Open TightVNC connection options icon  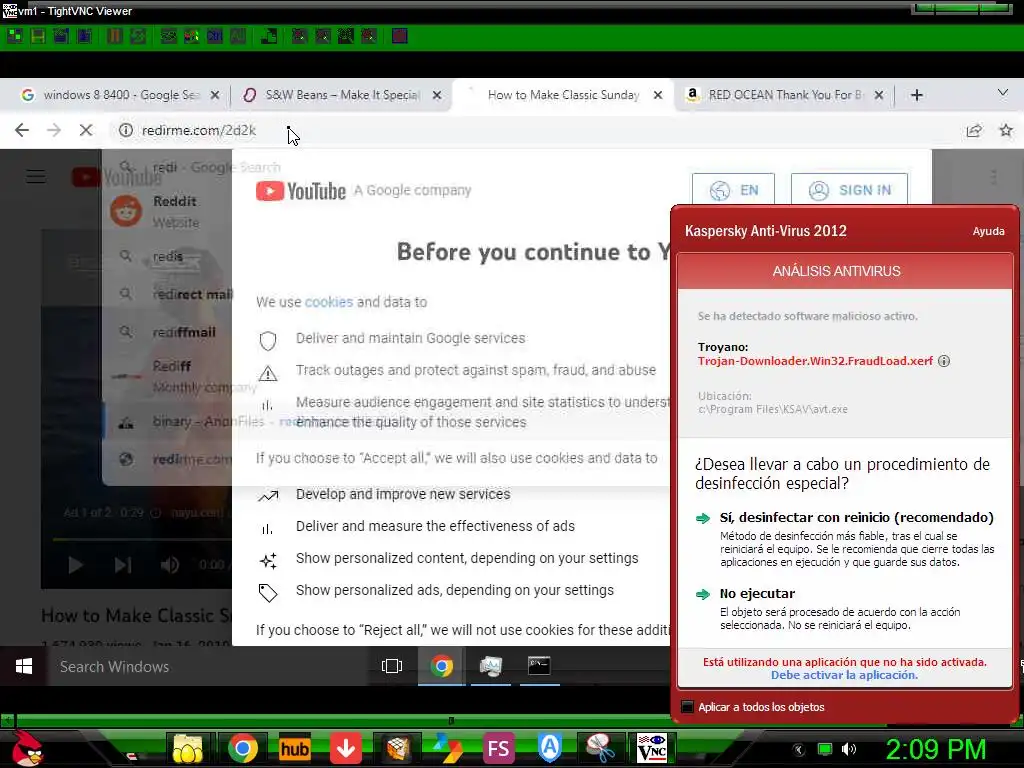61,36
